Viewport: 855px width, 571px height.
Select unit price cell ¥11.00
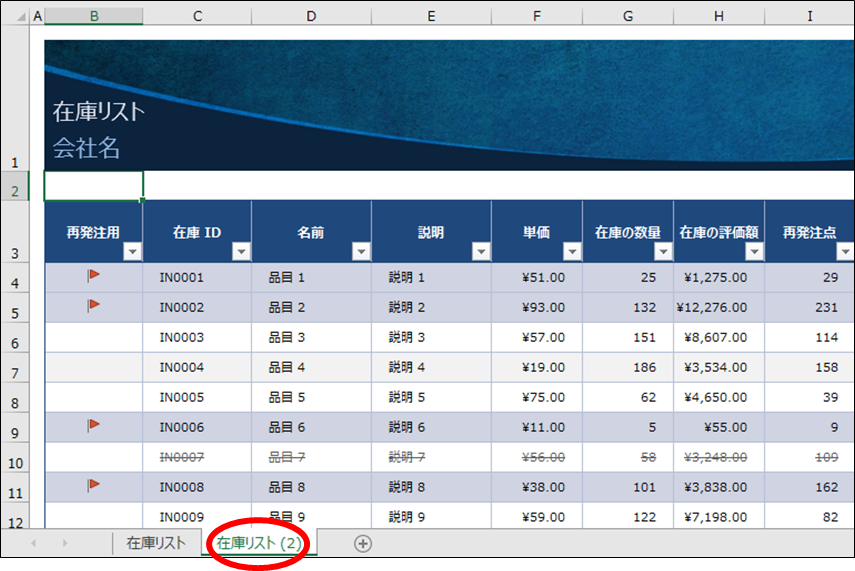[x=537, y=428]
